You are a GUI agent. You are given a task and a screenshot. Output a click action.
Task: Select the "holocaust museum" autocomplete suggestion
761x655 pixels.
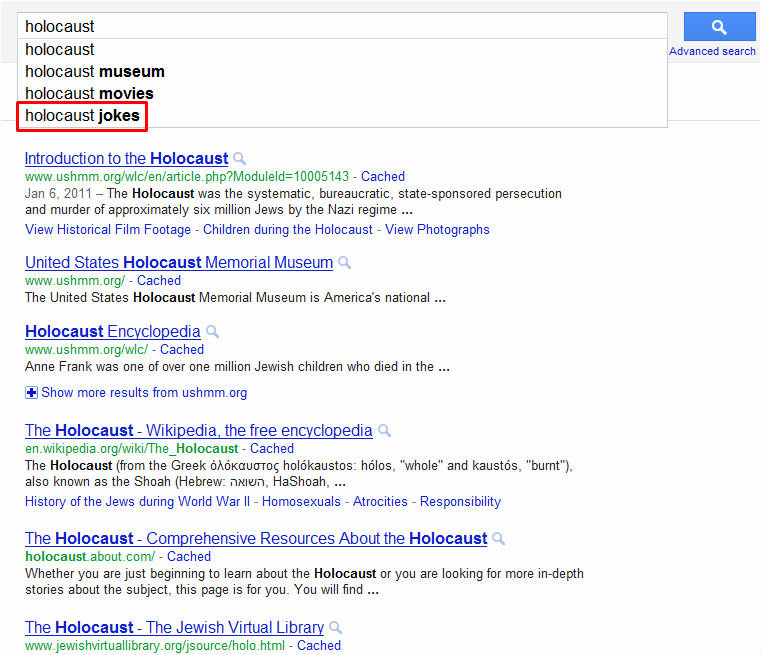click(x=95, y=71)
